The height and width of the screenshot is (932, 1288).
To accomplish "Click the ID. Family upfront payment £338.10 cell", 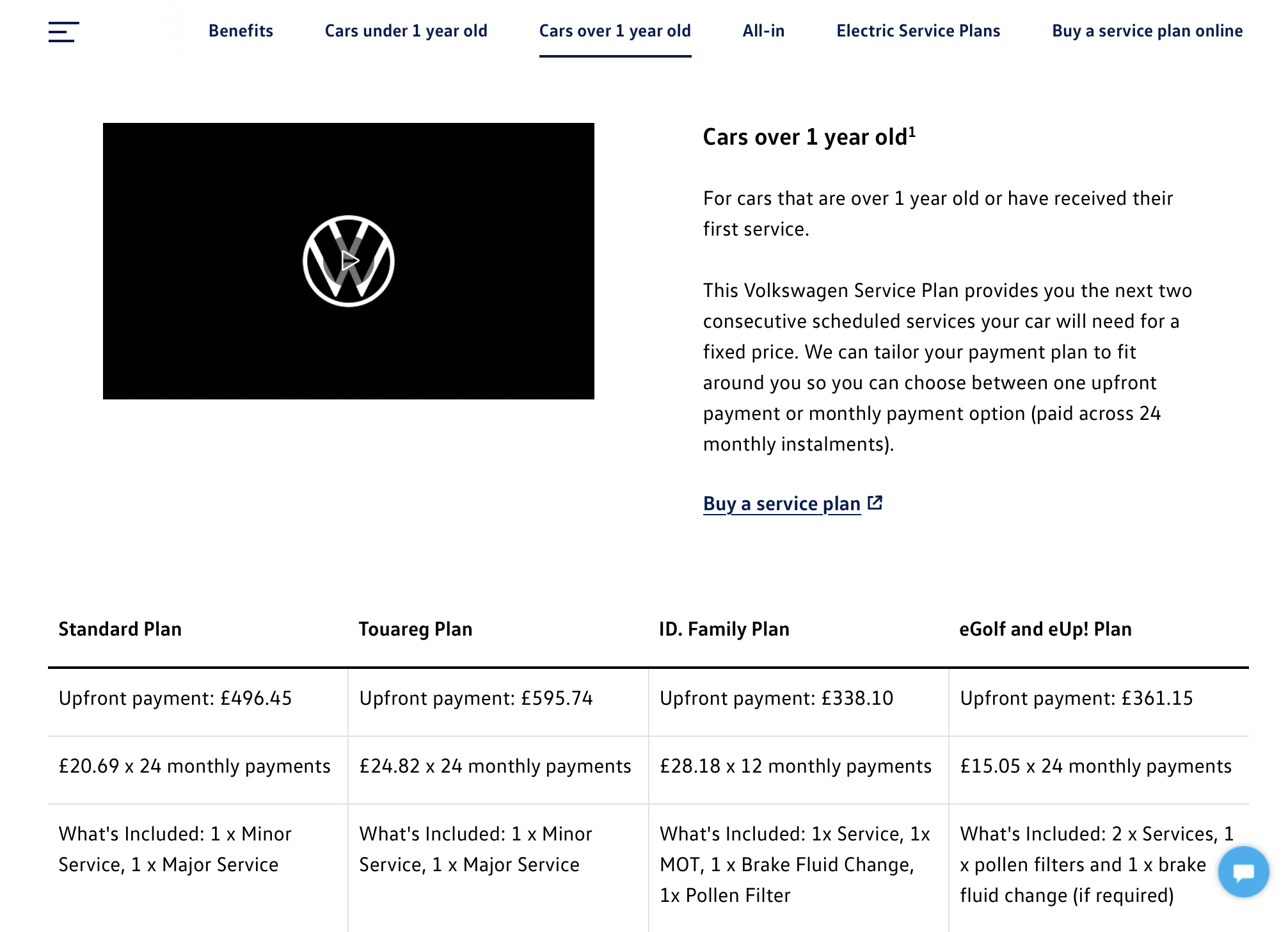I will pos(799,702).
